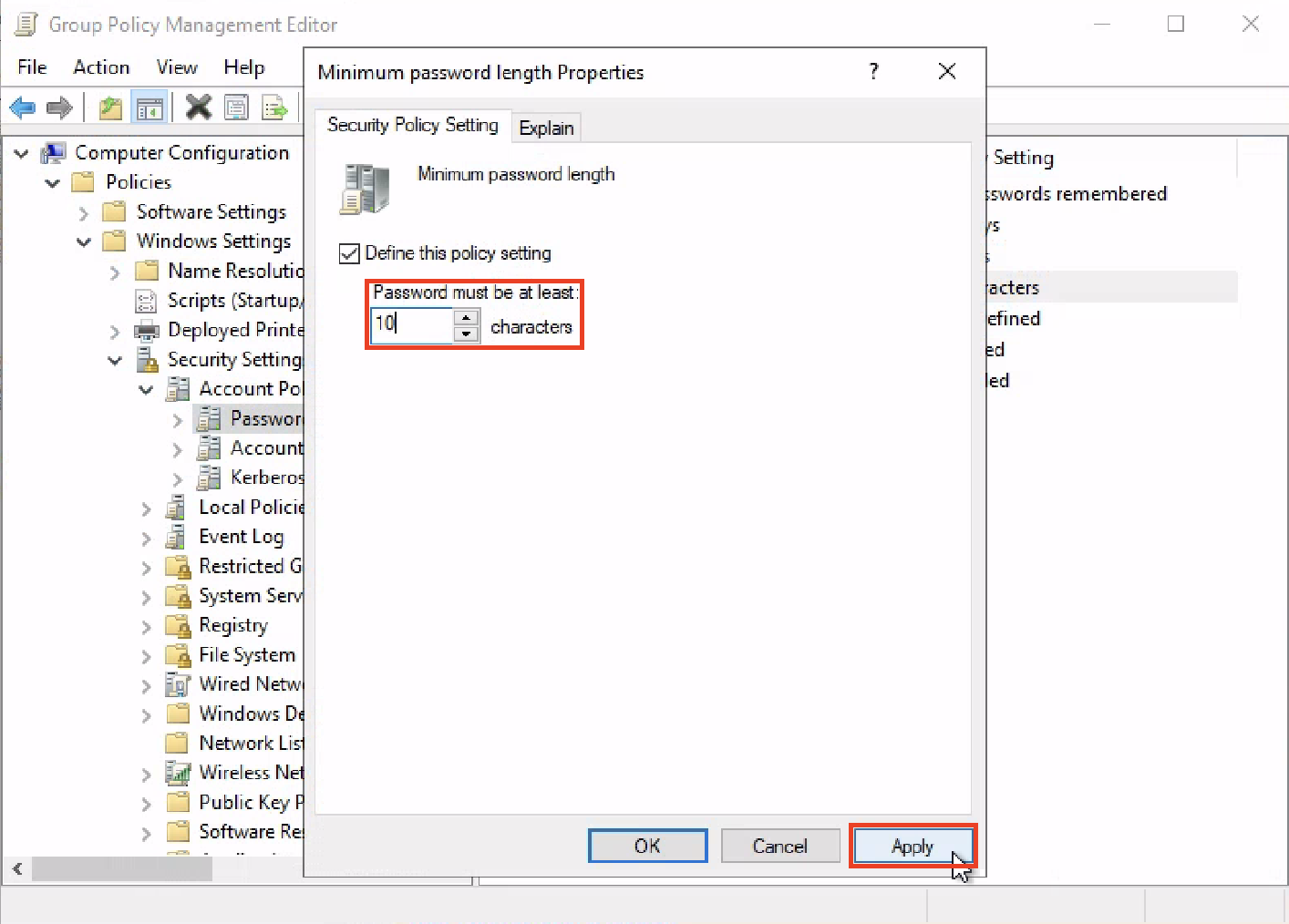Open the View menu
This screenshot has height=924, width=1289.
[x=176, y=67]
